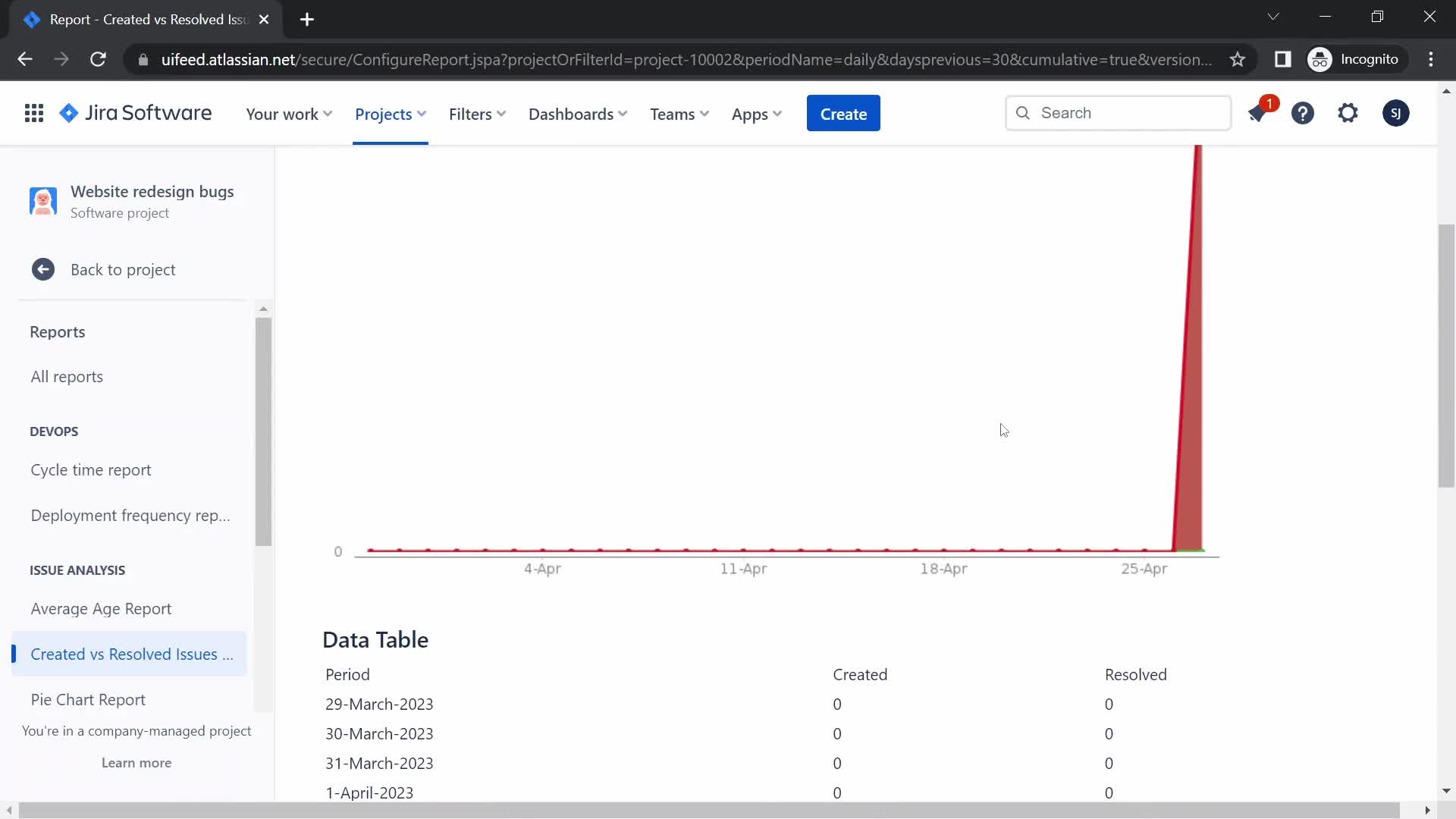The width and height of the screenshot is (1456, 819).
Task: Click the horizontal scrollbar at the bottom
Action: (x=709, y=811)
